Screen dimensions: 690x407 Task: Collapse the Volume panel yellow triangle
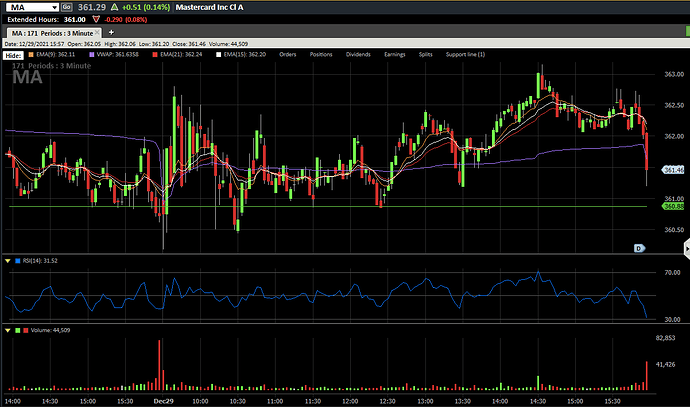[x=7, y=330]
